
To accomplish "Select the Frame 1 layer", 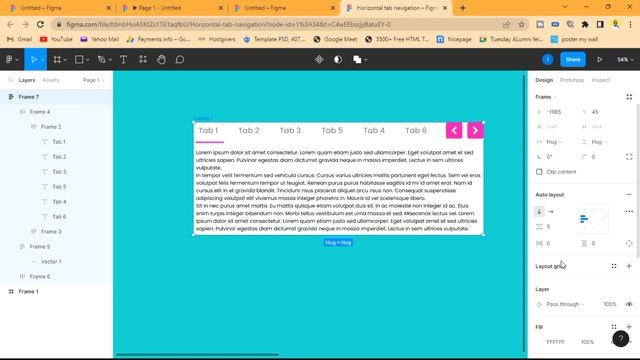I will coord(56,291).
